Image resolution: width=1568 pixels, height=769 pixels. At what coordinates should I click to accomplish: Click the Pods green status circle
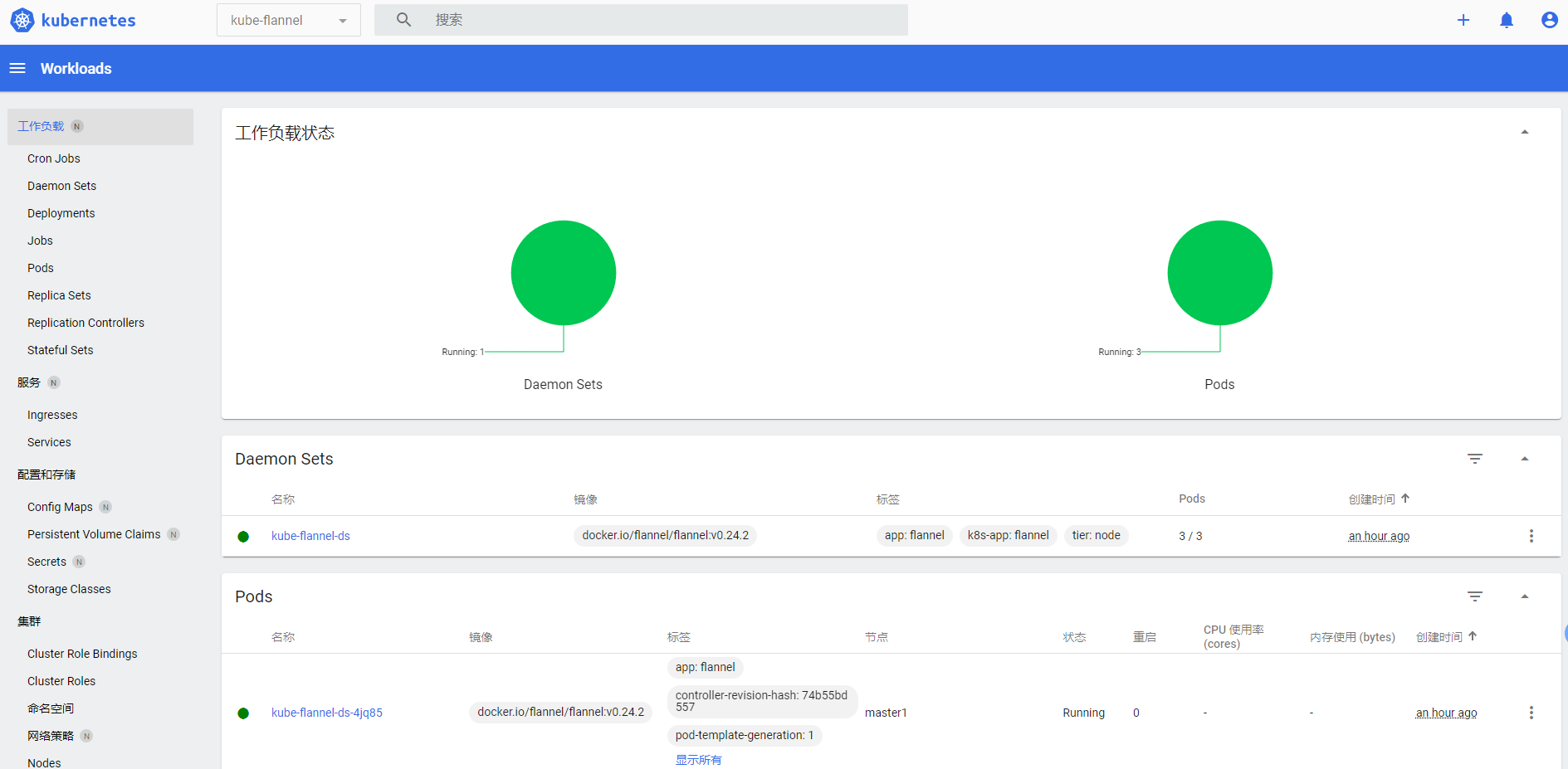click(x=1220, y=273)
